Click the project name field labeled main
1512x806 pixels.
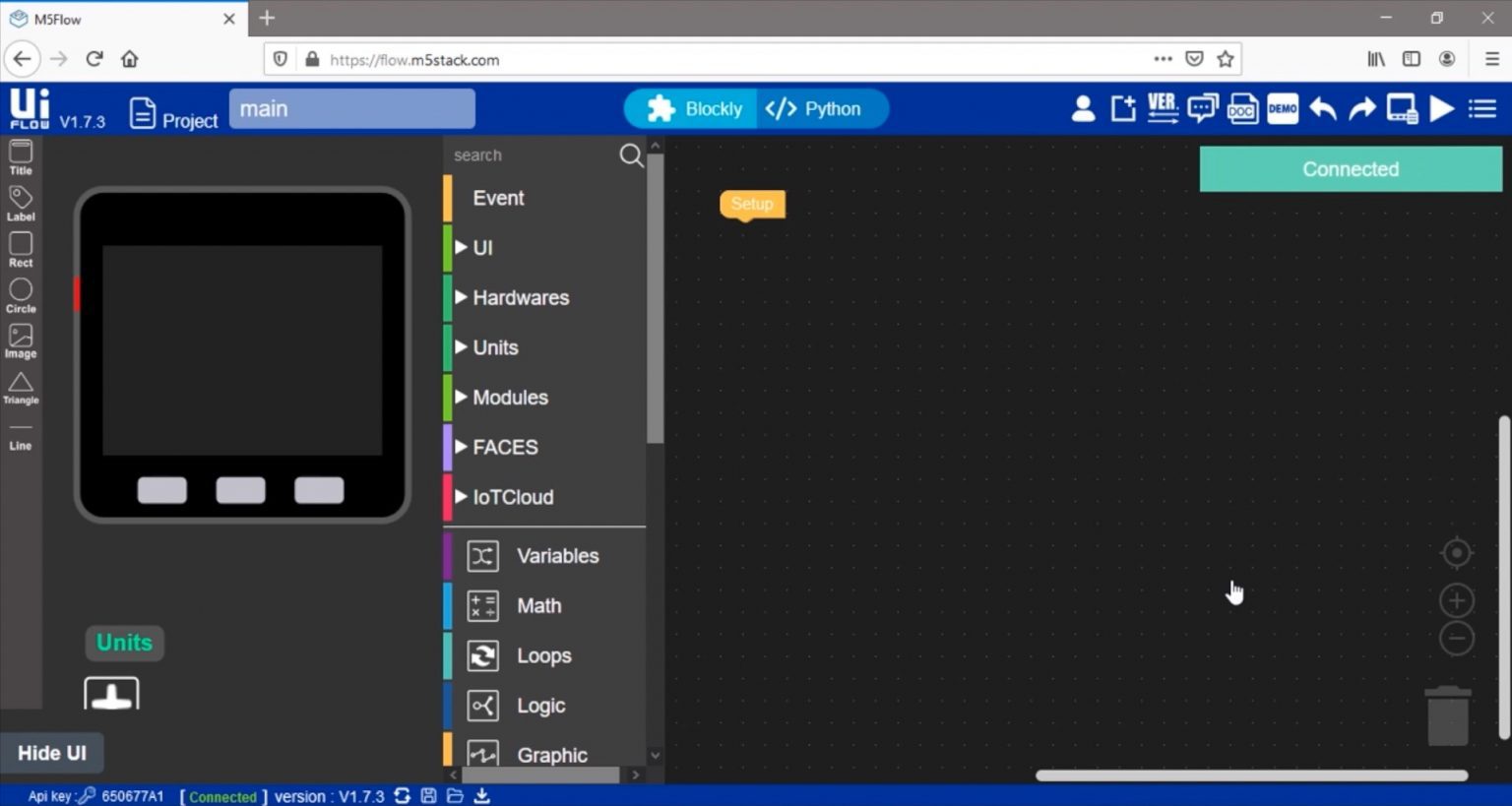[x=351, y=108]
